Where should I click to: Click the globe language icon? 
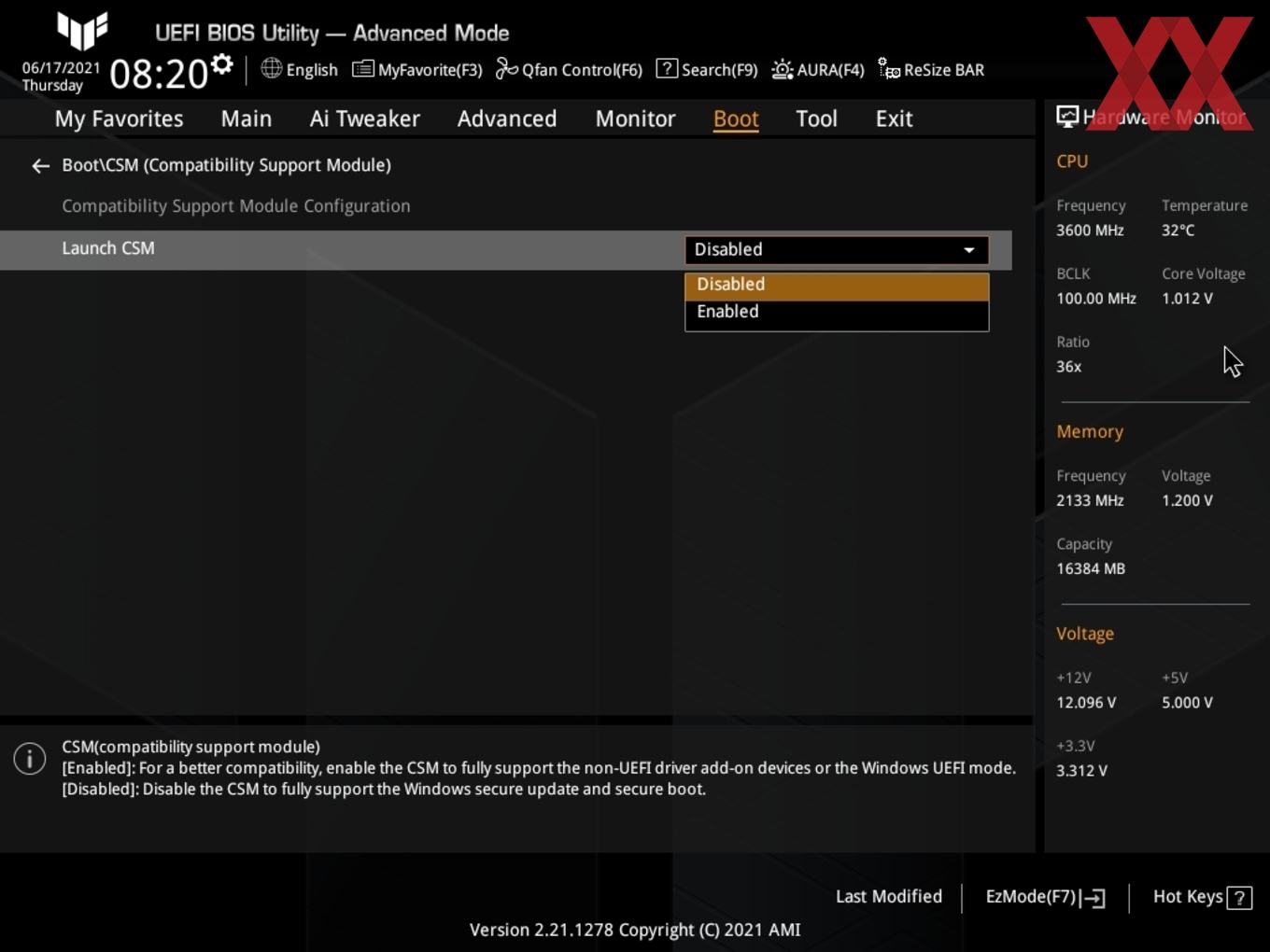click(271, 68)
